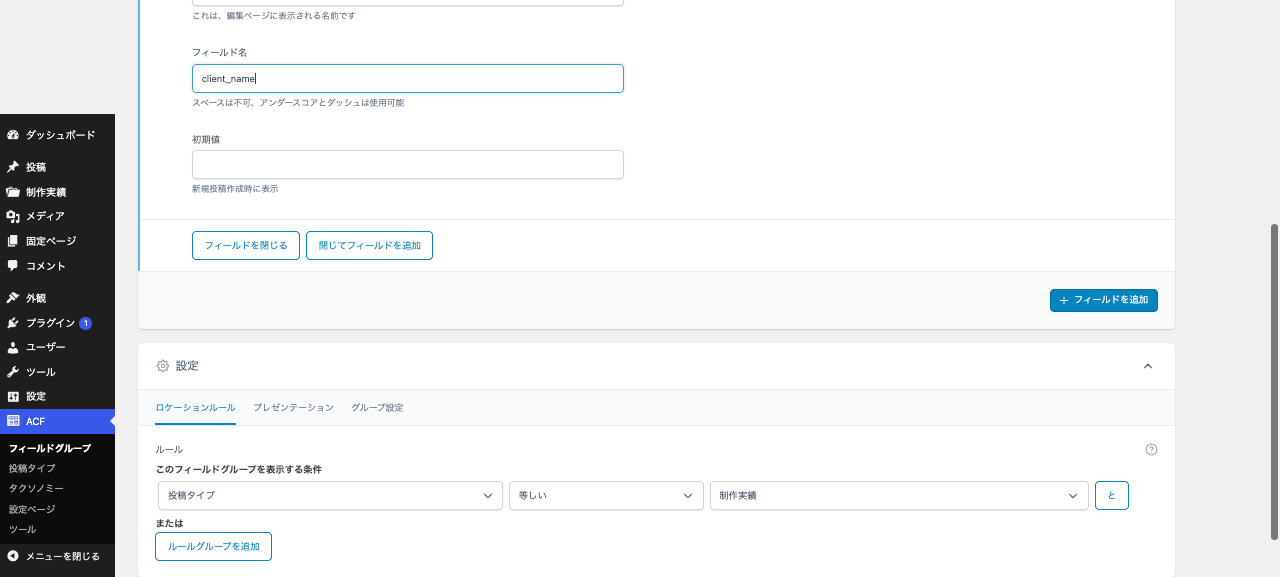Switch to the ロケーションルール tab

click(x=195, y=408)
